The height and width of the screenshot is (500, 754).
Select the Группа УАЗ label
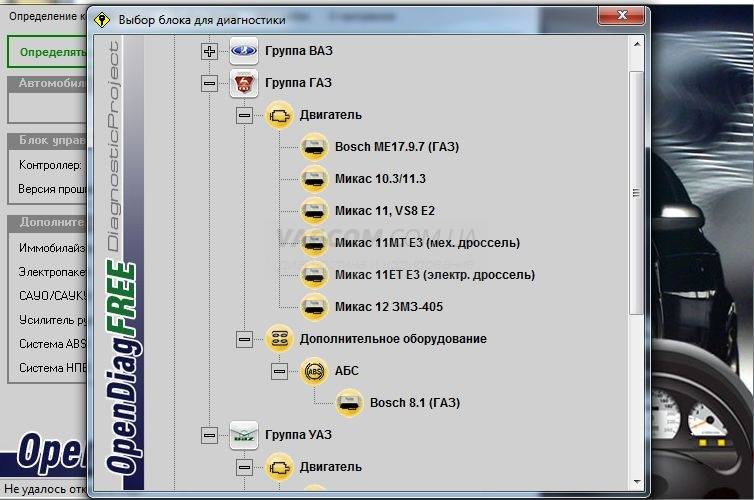tap(298, 435)
